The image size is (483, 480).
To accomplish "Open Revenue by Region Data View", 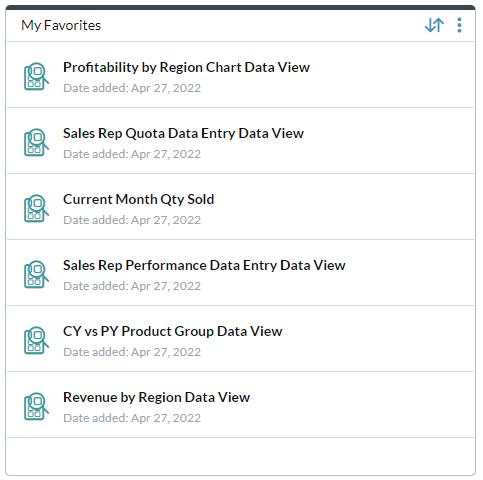I will (156, 398).
